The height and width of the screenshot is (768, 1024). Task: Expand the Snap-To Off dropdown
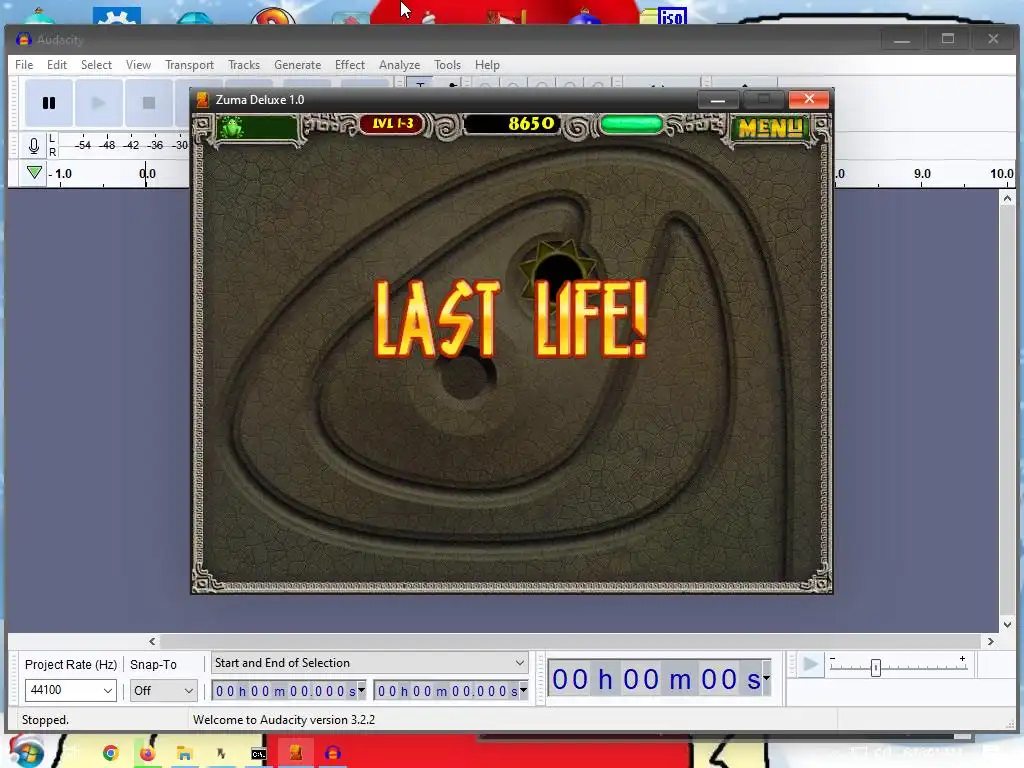pyautogui.click(x=188, y=690)
